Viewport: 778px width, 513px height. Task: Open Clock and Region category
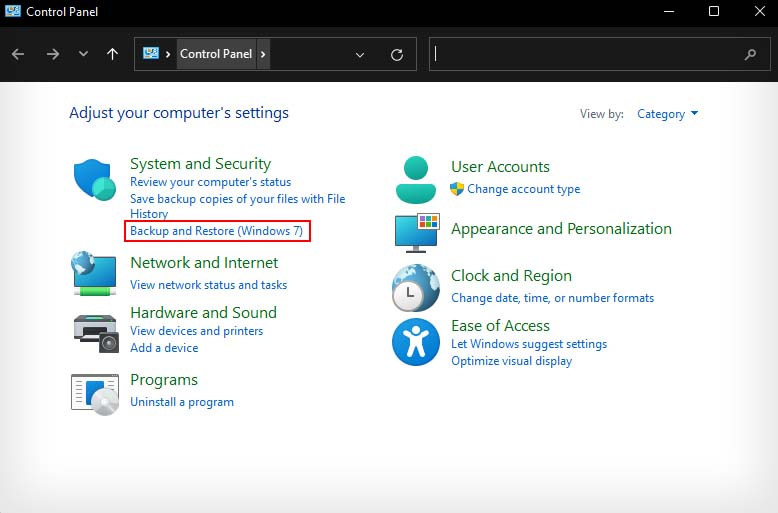pos(511,276)
